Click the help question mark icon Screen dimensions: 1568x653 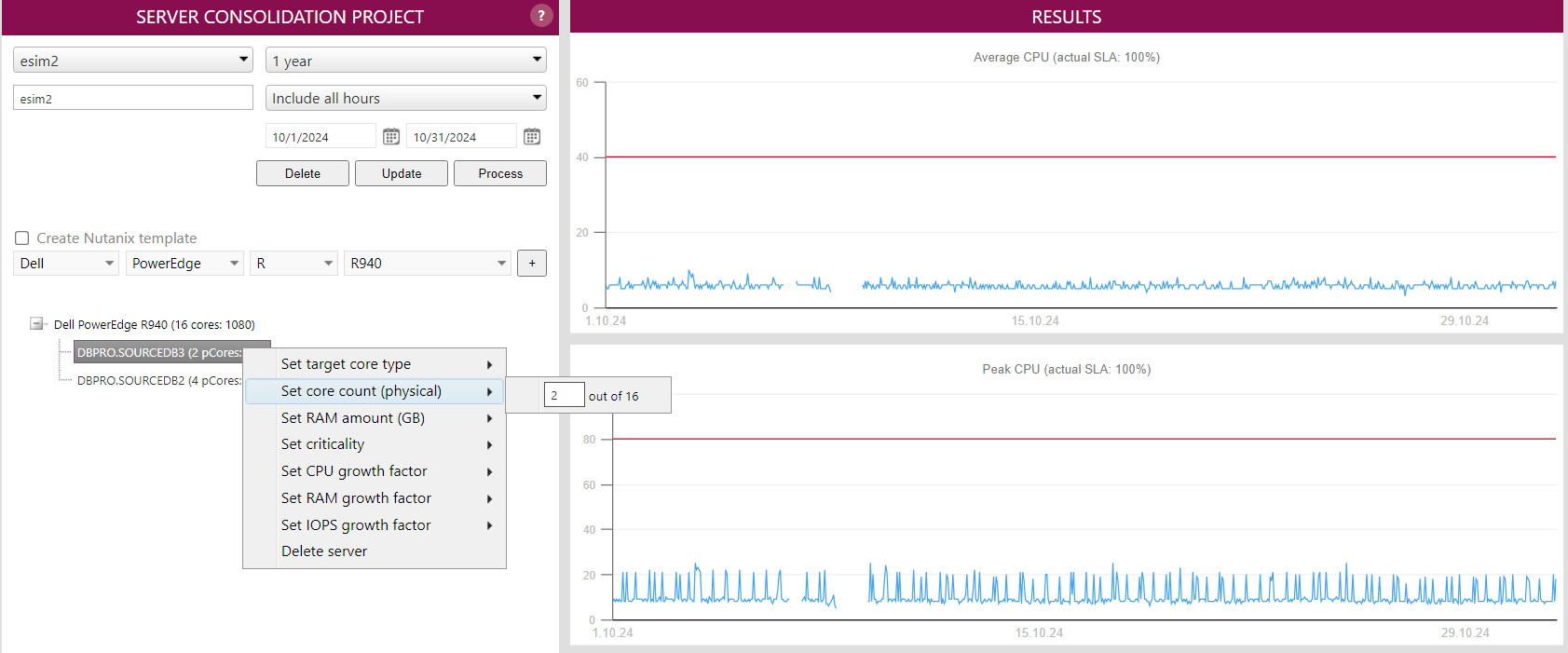point(540,16)
